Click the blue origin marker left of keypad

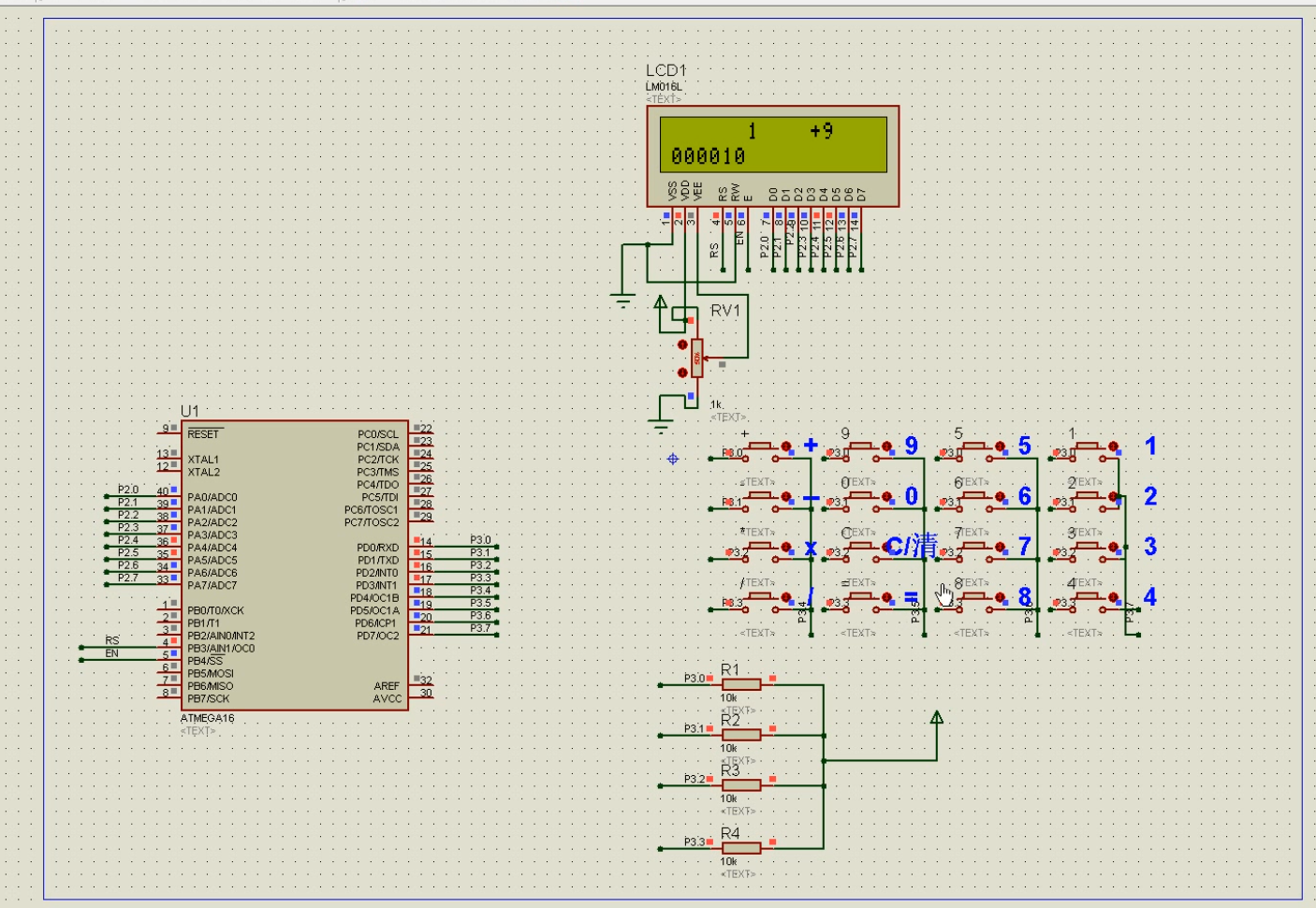point(672,459)
